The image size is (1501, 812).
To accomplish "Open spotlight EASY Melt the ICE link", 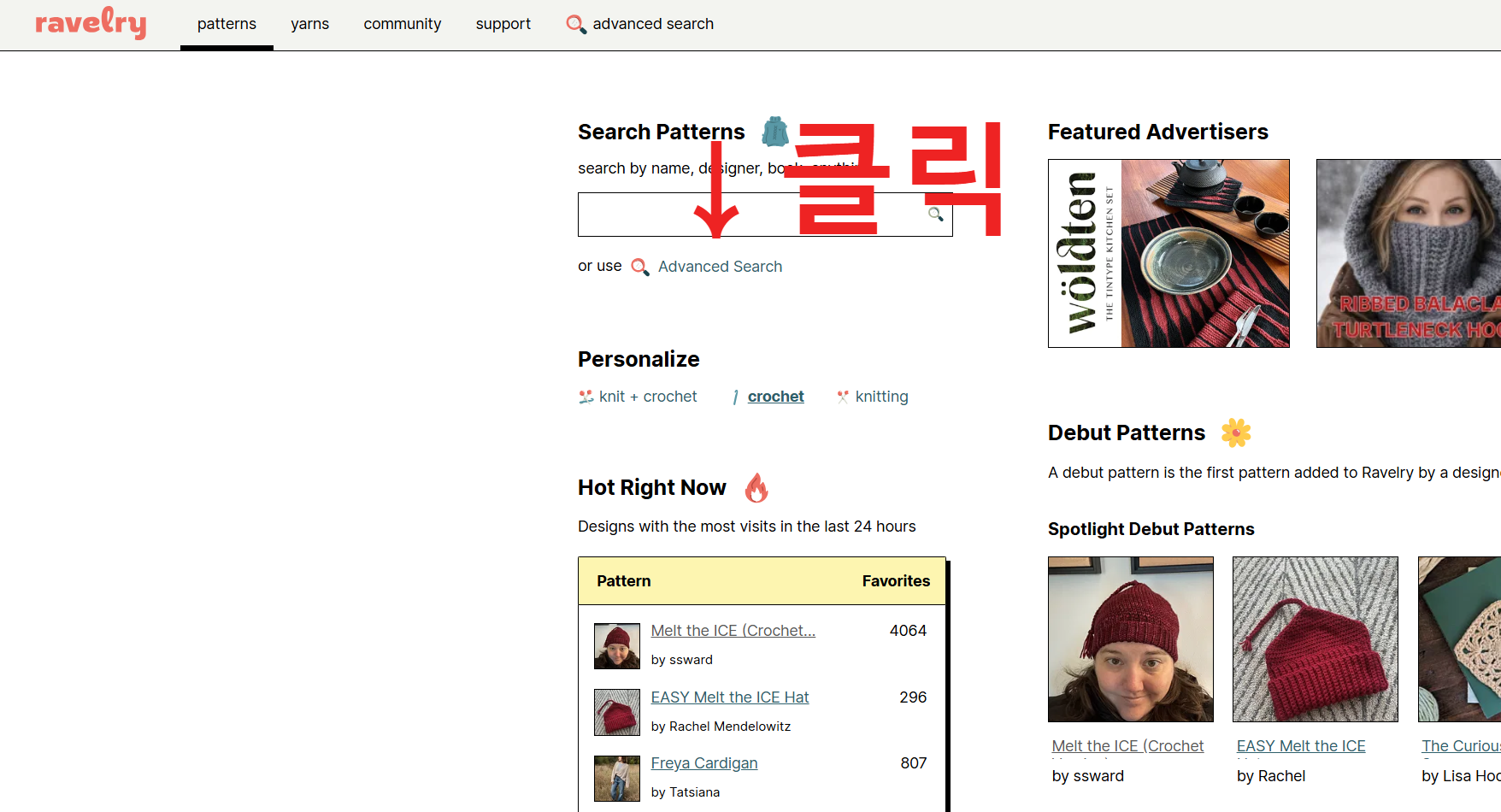I will (x=1301, y=746).
